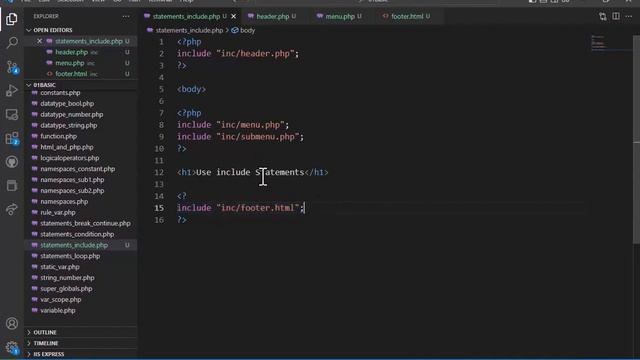This screenshot has width=640, height=360.
Task: Open the Search view in activity bar
Action: pyautogui.click(x=12, y=42)
